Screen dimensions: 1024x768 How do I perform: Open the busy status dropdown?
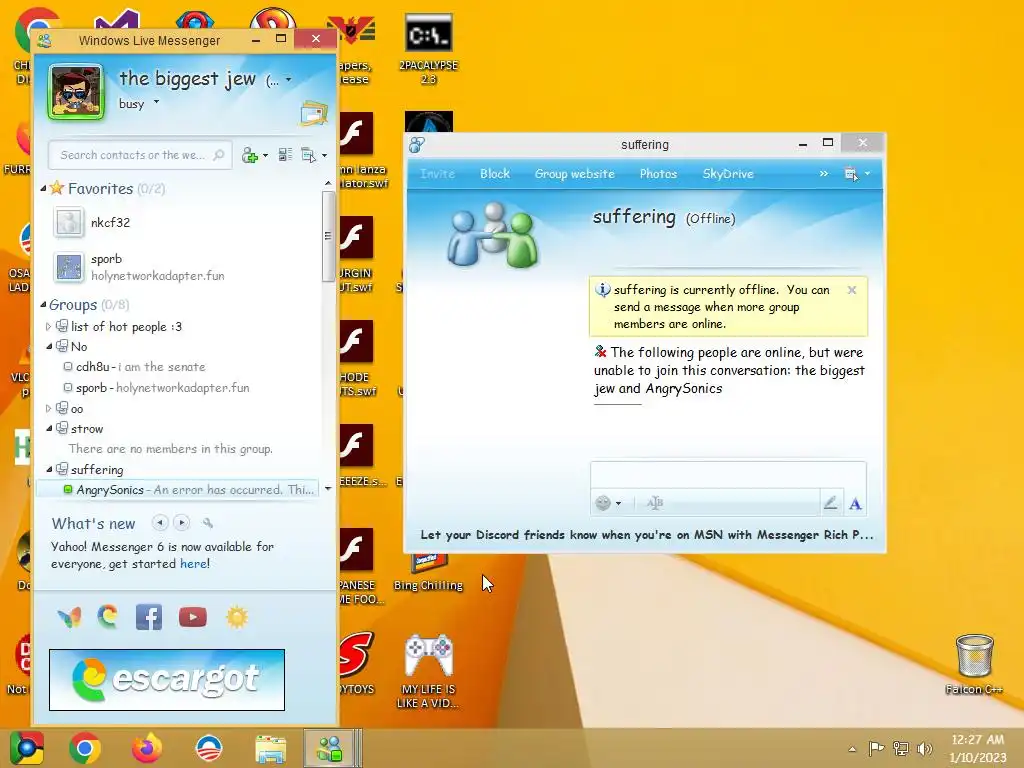click(156, 103)
